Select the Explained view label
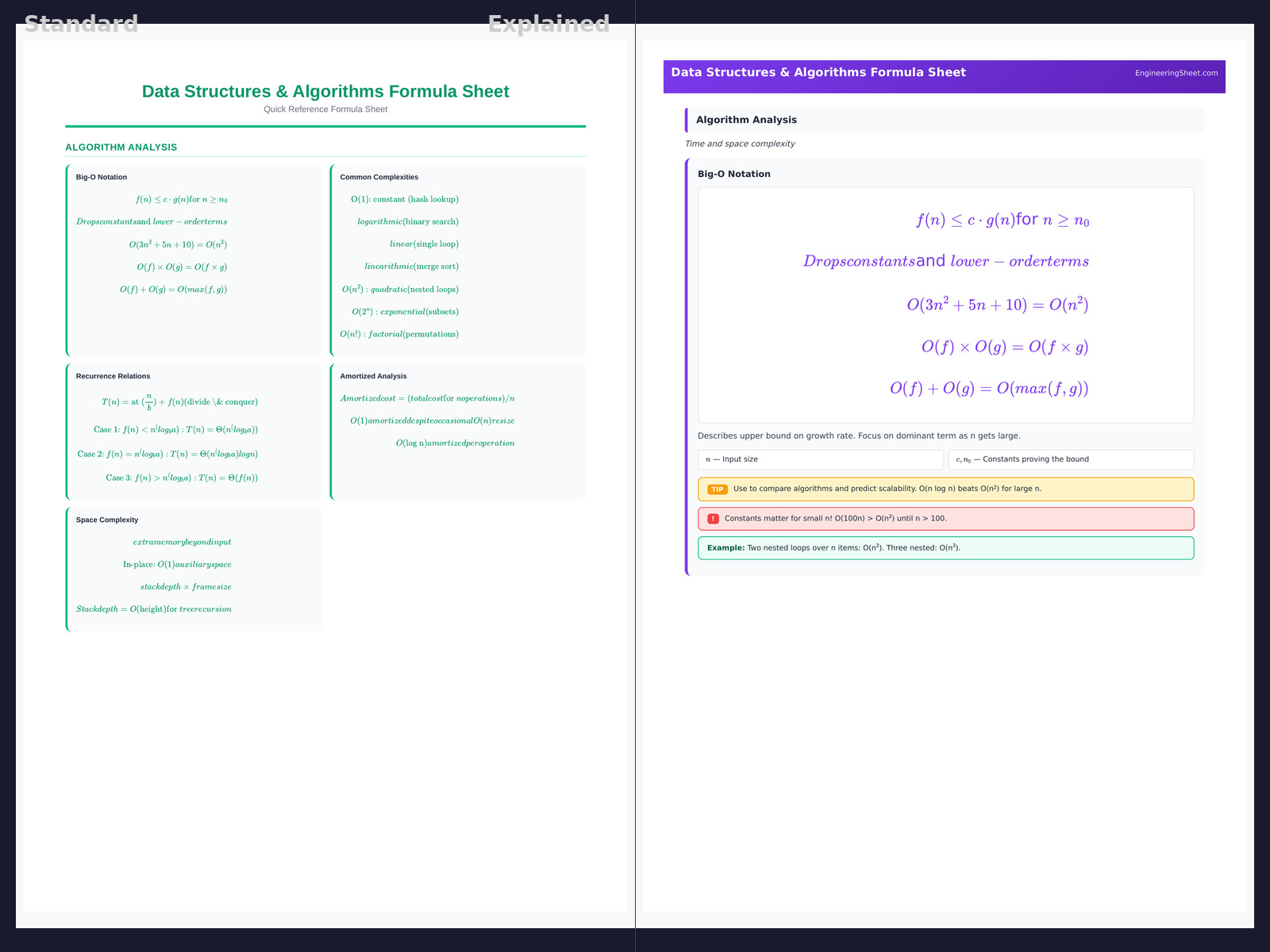 548,24
